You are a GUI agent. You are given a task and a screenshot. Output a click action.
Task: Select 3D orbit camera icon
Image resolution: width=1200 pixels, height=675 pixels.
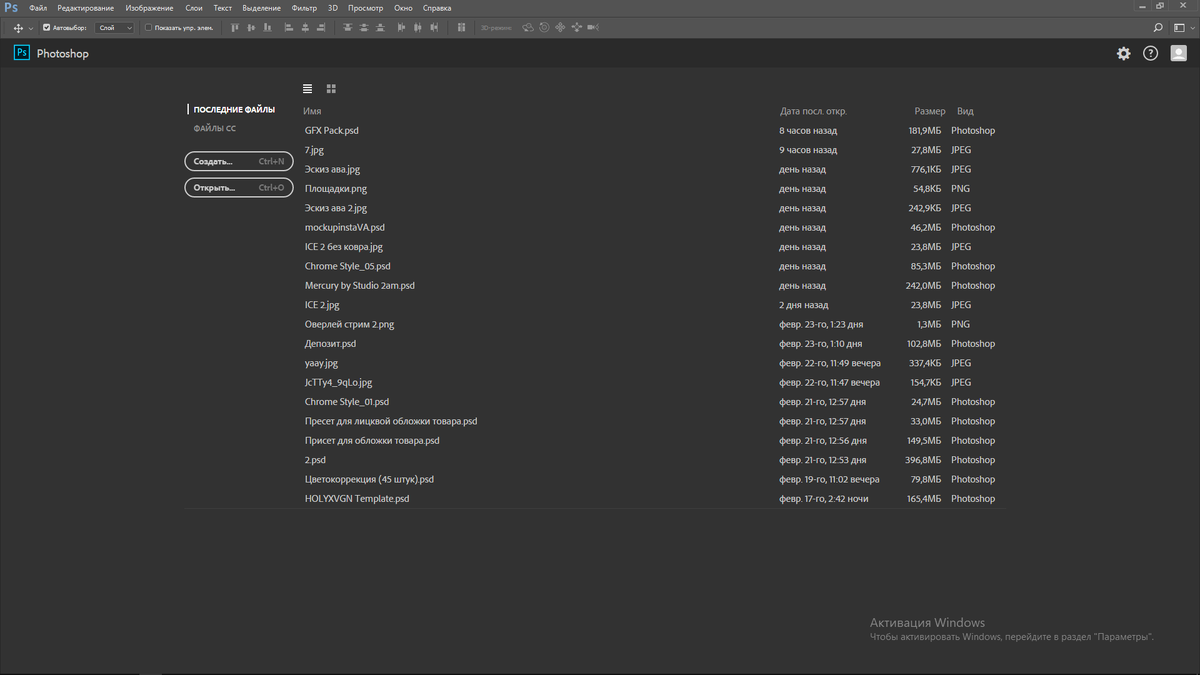(528, 28)
